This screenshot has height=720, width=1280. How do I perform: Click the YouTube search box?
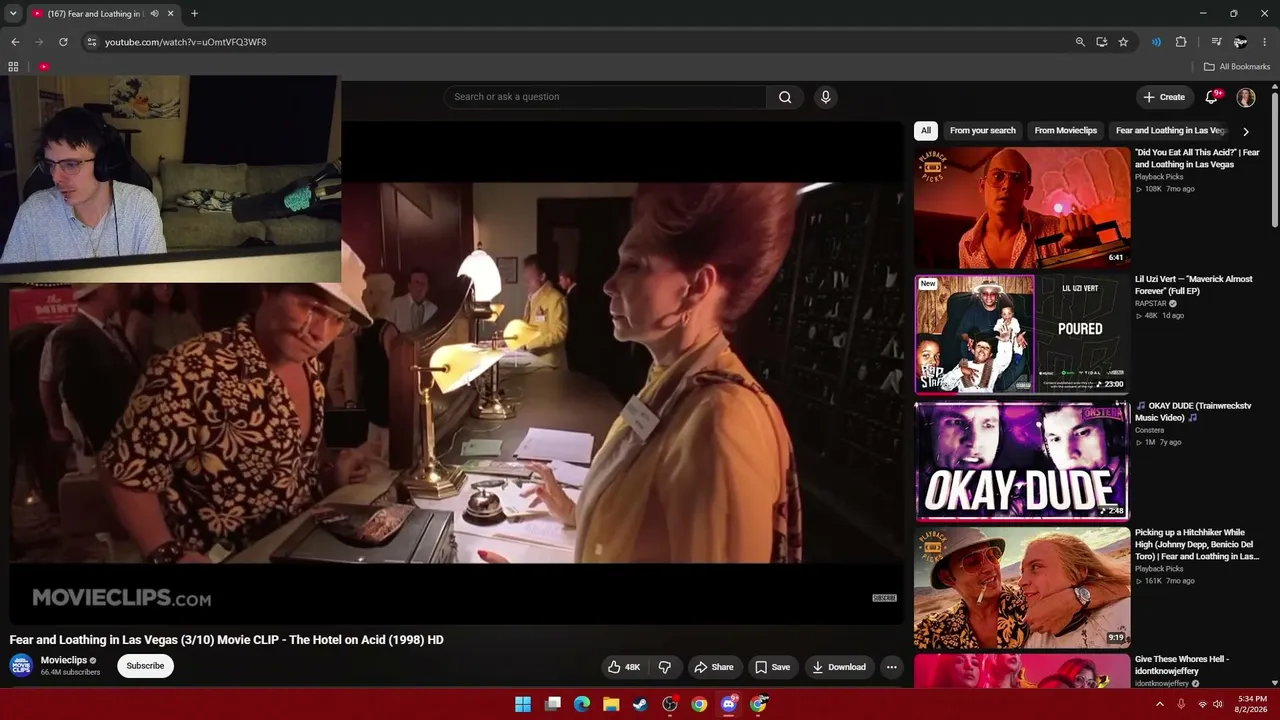(x=605, y=97)
